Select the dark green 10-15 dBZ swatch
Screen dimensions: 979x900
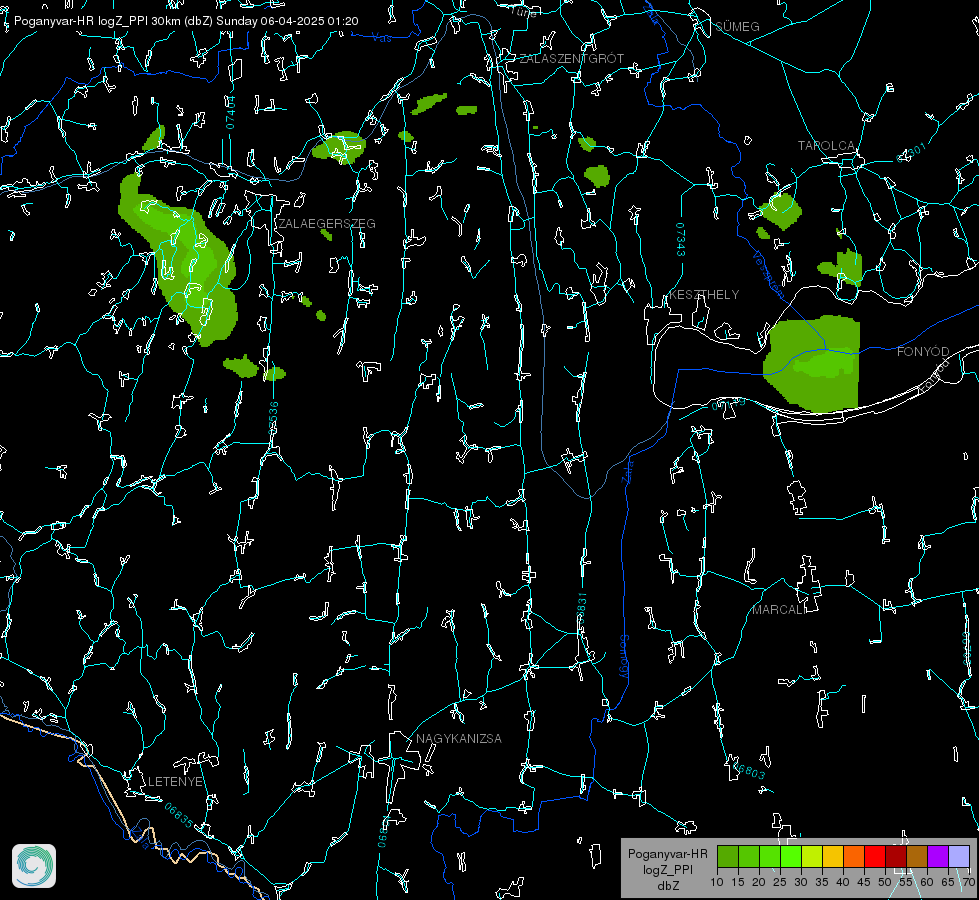point(728,856)
